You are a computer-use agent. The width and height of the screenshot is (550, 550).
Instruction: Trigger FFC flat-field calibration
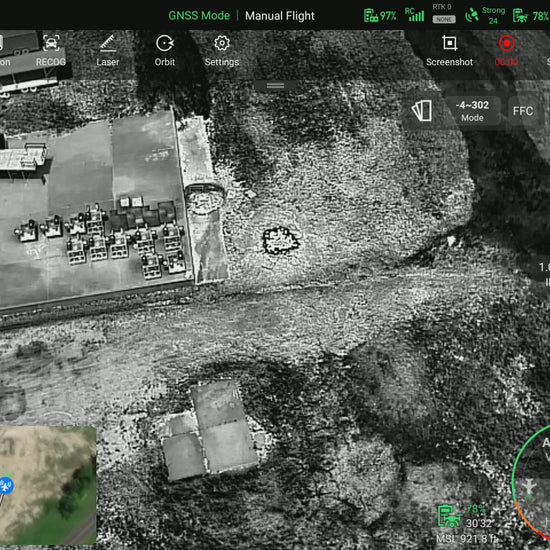click(x=523, y=111)
